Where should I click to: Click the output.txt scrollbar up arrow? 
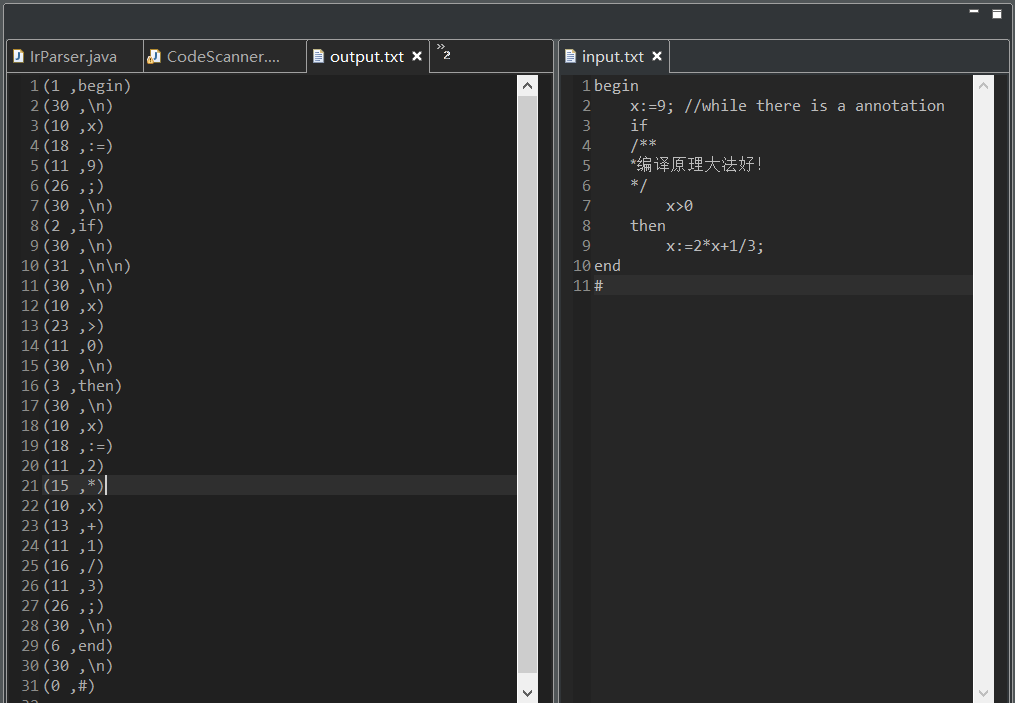[528, 85]
